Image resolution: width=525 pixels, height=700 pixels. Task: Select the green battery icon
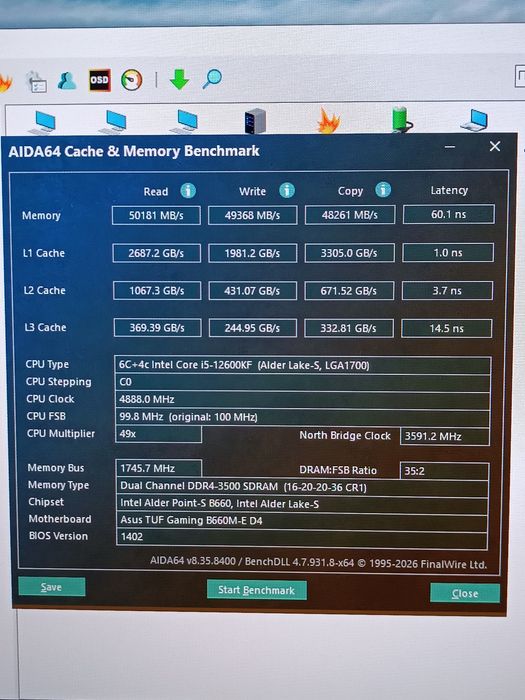pyautogui.click(x=401, y=120)
